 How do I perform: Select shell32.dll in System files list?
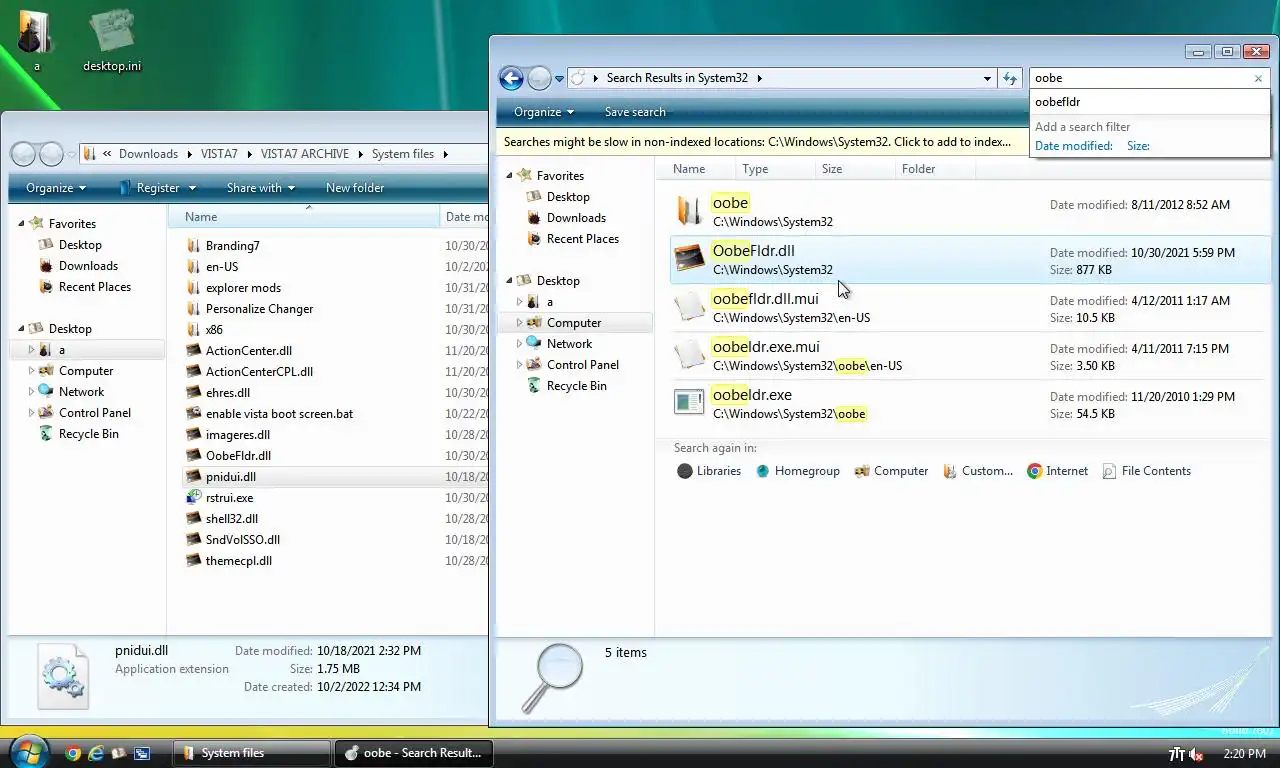(x=231, y=519)
